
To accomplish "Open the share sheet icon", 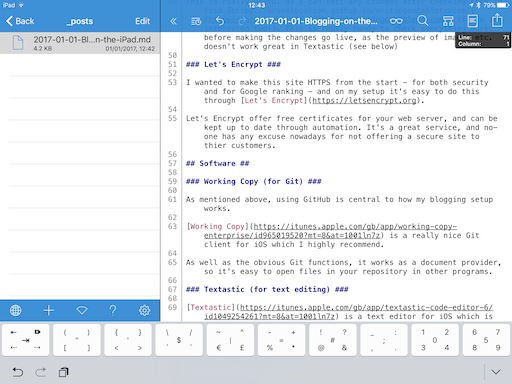I will tap(497, 20).
